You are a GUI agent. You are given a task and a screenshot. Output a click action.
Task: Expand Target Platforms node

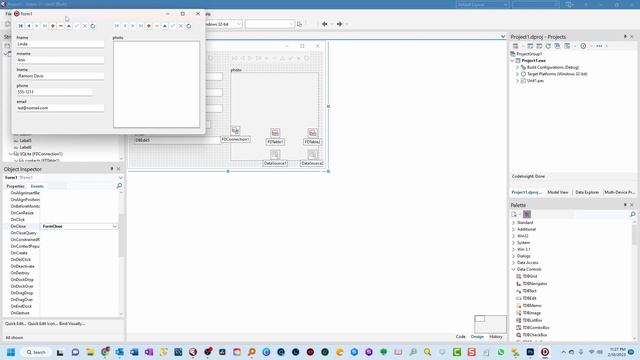coord(518,74)
